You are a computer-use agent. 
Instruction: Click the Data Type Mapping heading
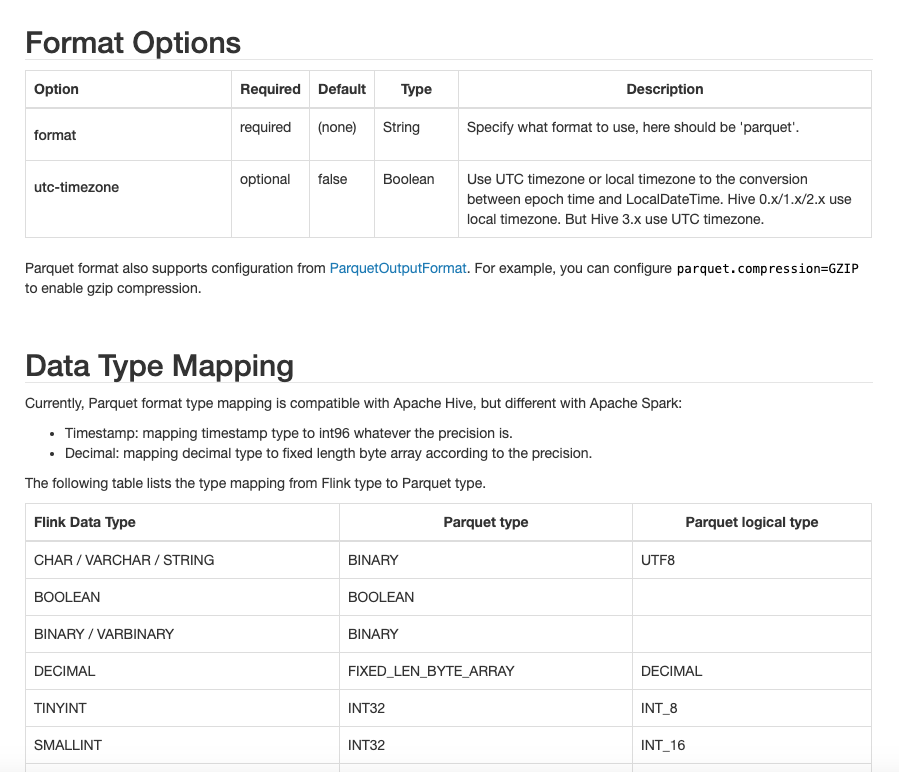click(159, 366)
